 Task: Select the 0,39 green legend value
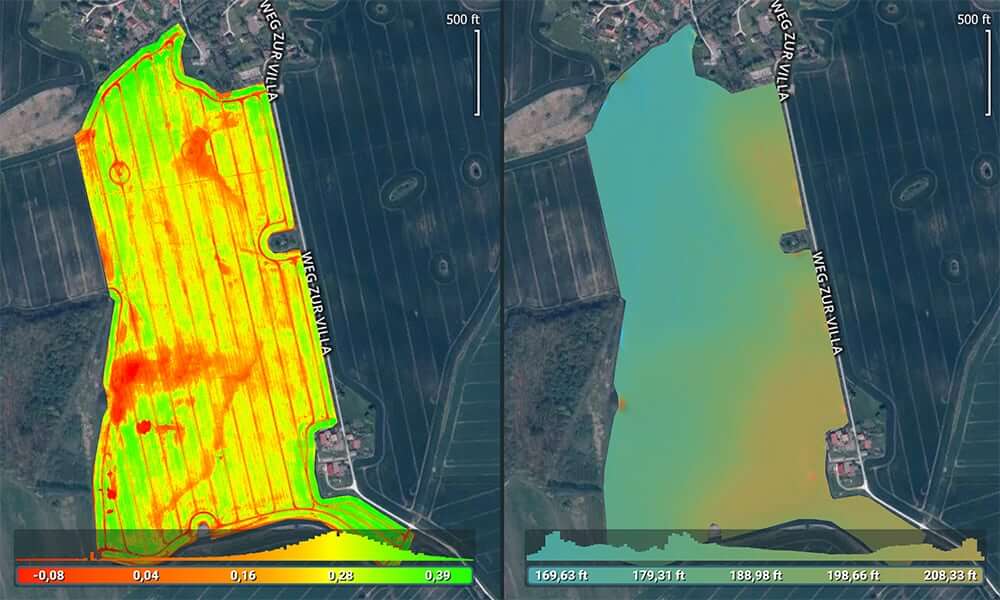tap(439, 576)
